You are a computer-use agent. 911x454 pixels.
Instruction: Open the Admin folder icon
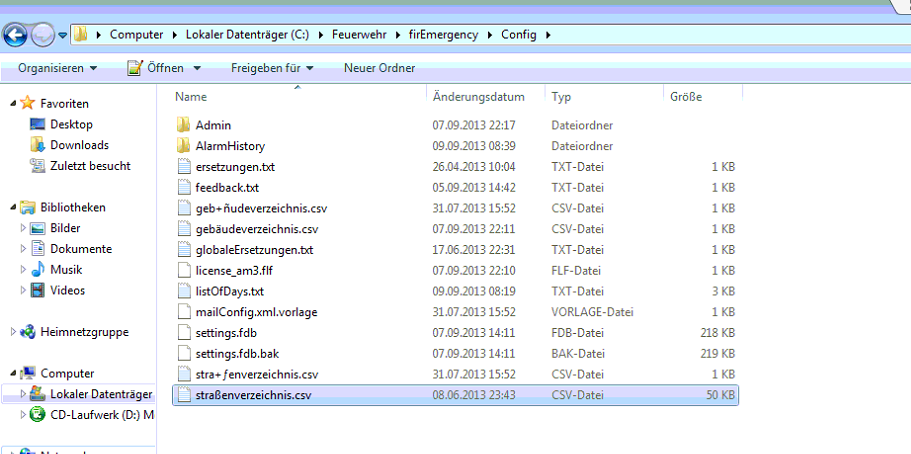pos(183,125)
